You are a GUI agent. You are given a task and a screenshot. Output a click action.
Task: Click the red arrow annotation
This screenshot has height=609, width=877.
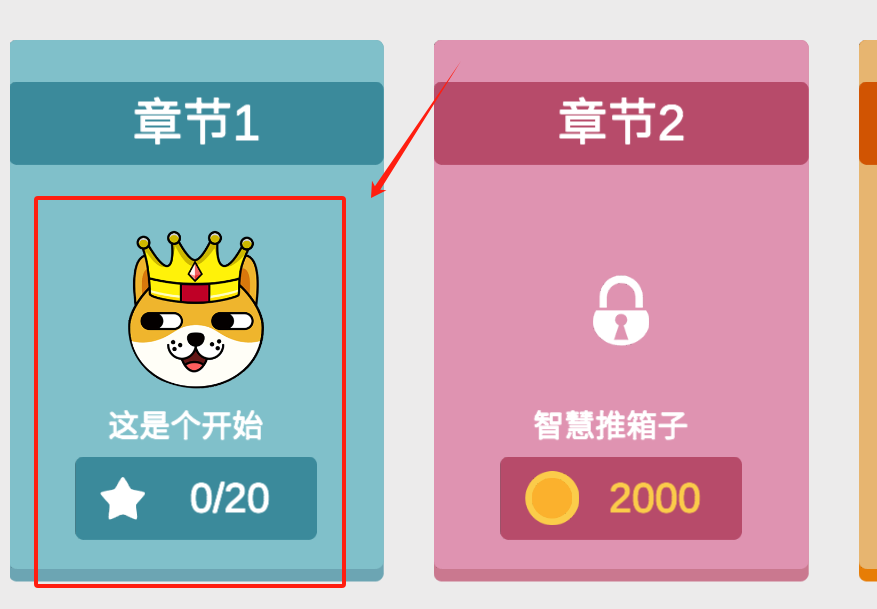(415, 130)
